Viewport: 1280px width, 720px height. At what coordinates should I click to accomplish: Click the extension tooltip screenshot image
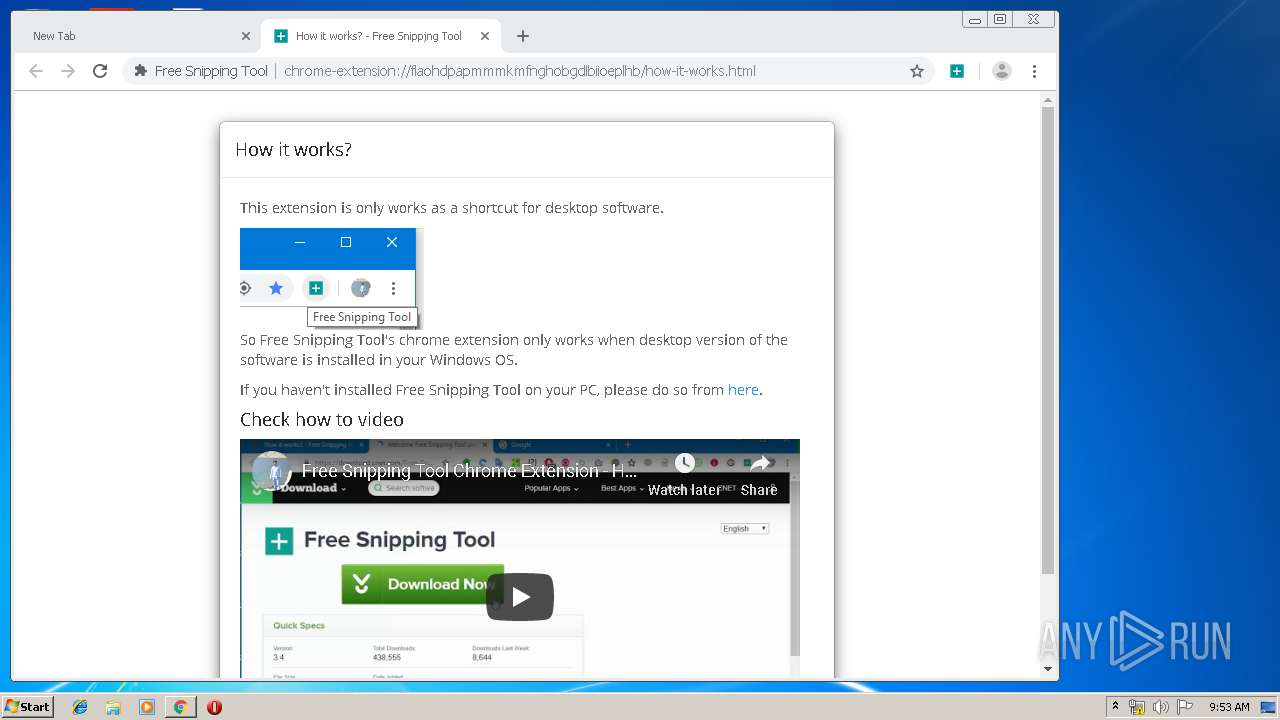tap(331, 278)
